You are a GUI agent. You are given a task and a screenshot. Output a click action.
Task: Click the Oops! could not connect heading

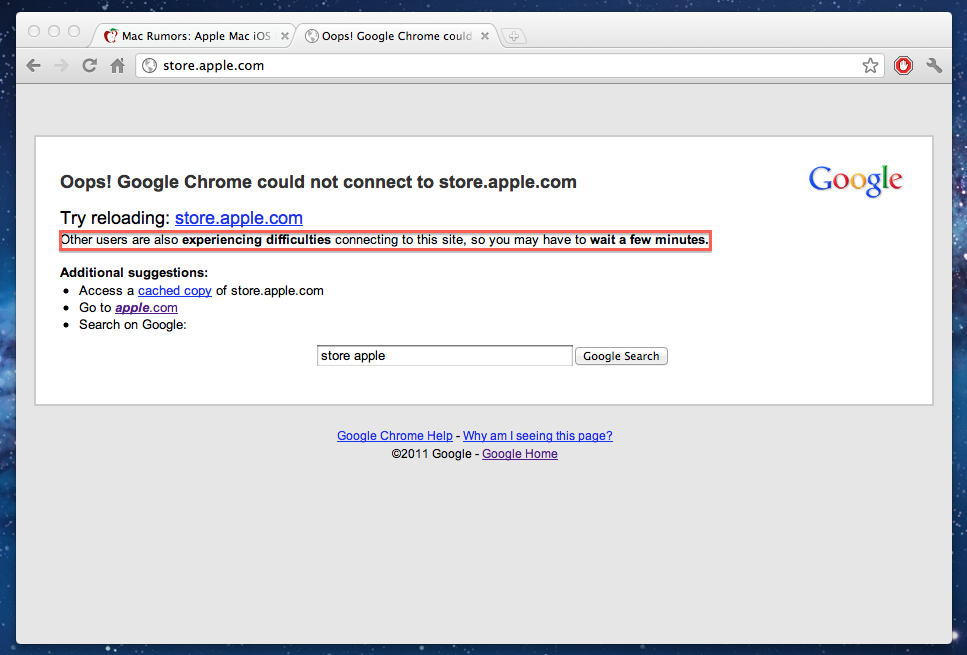(x=318, y=182)
